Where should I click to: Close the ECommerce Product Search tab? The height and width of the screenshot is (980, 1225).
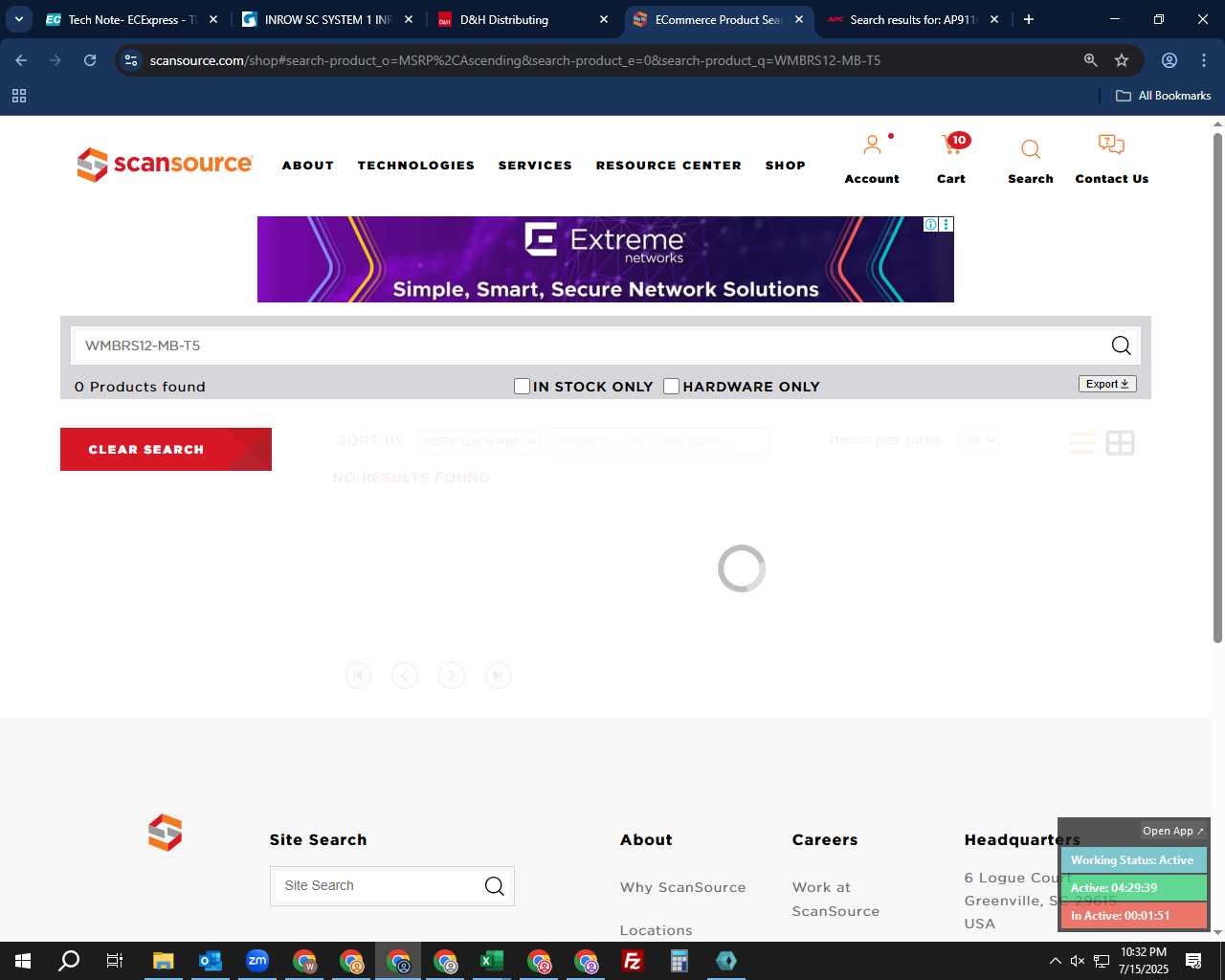799,19
